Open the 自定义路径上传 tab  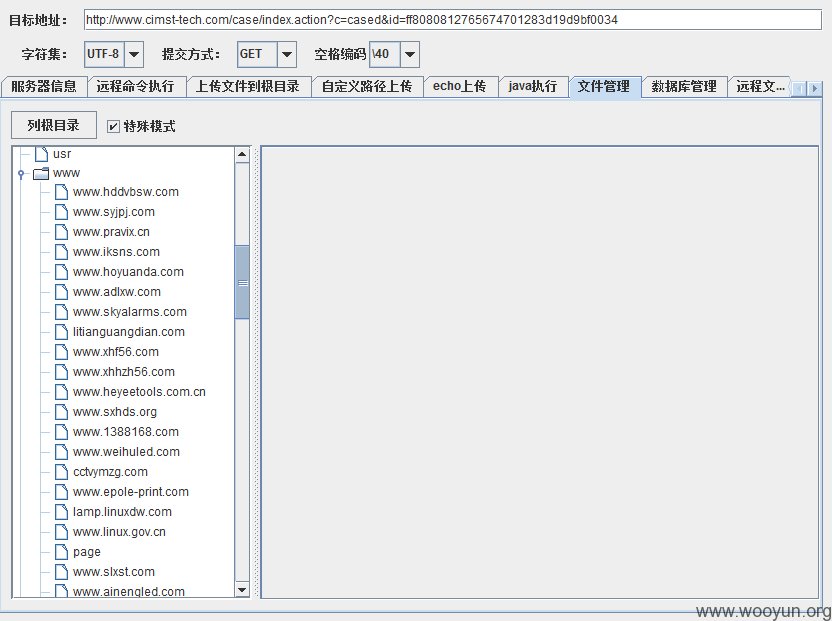point(367,87)
